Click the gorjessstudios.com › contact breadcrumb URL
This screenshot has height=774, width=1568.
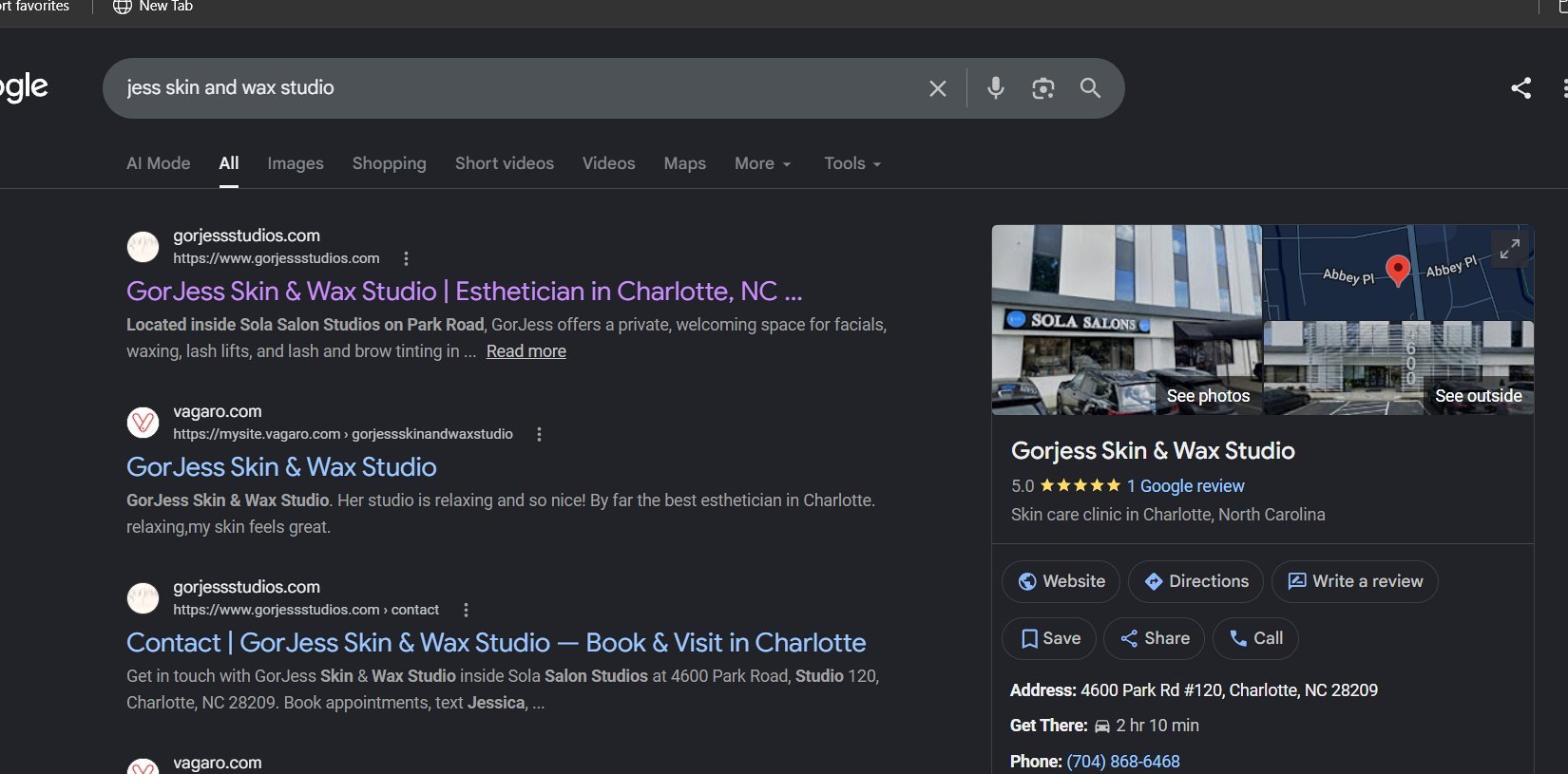click(306, 610)
